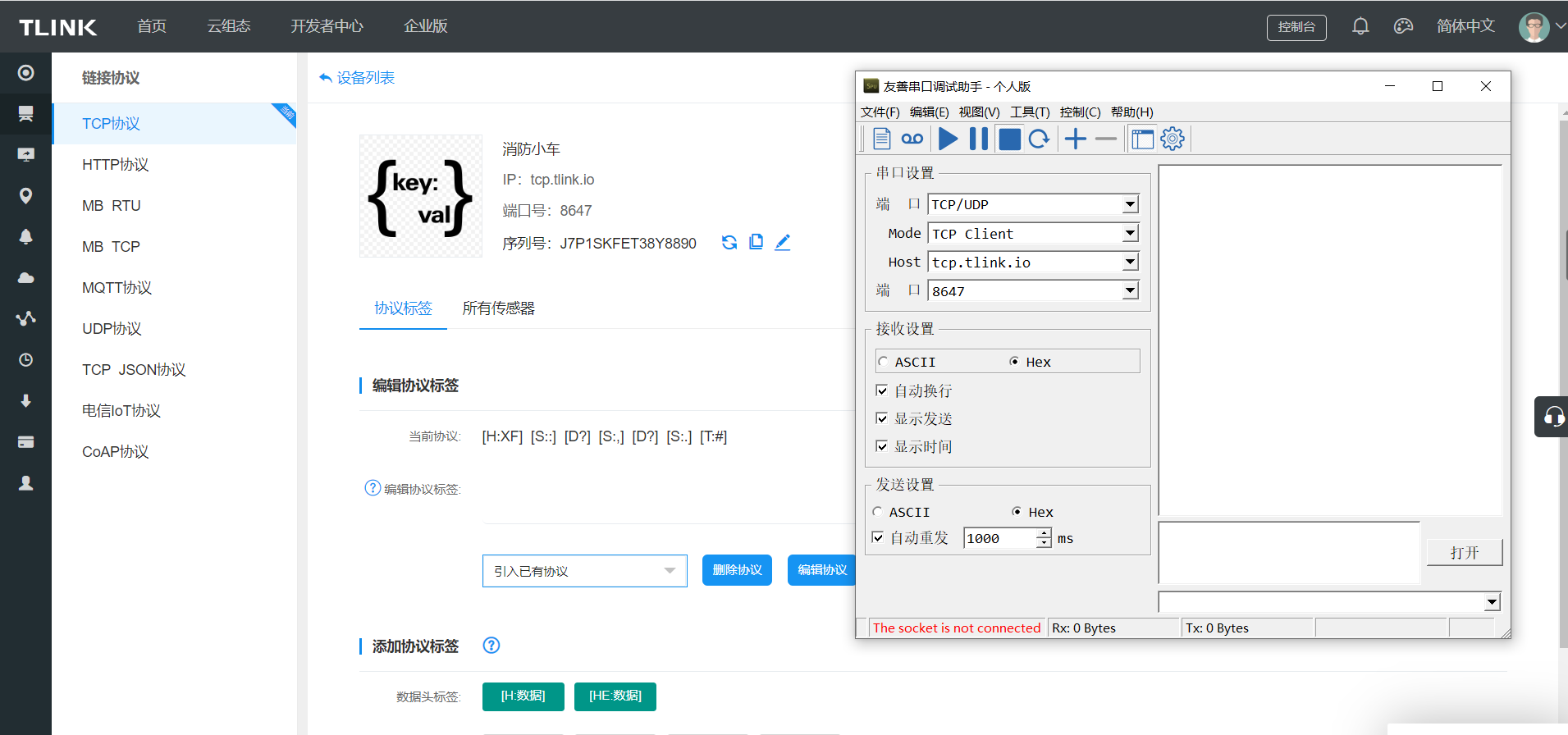Open the download arrow sidebar icon
1568x735 pixels.
click(x=26, y=400)
